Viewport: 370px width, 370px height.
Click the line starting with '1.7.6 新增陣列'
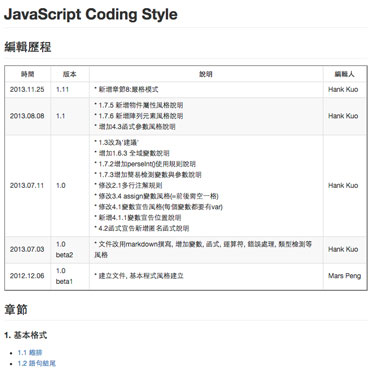point(139,116)
